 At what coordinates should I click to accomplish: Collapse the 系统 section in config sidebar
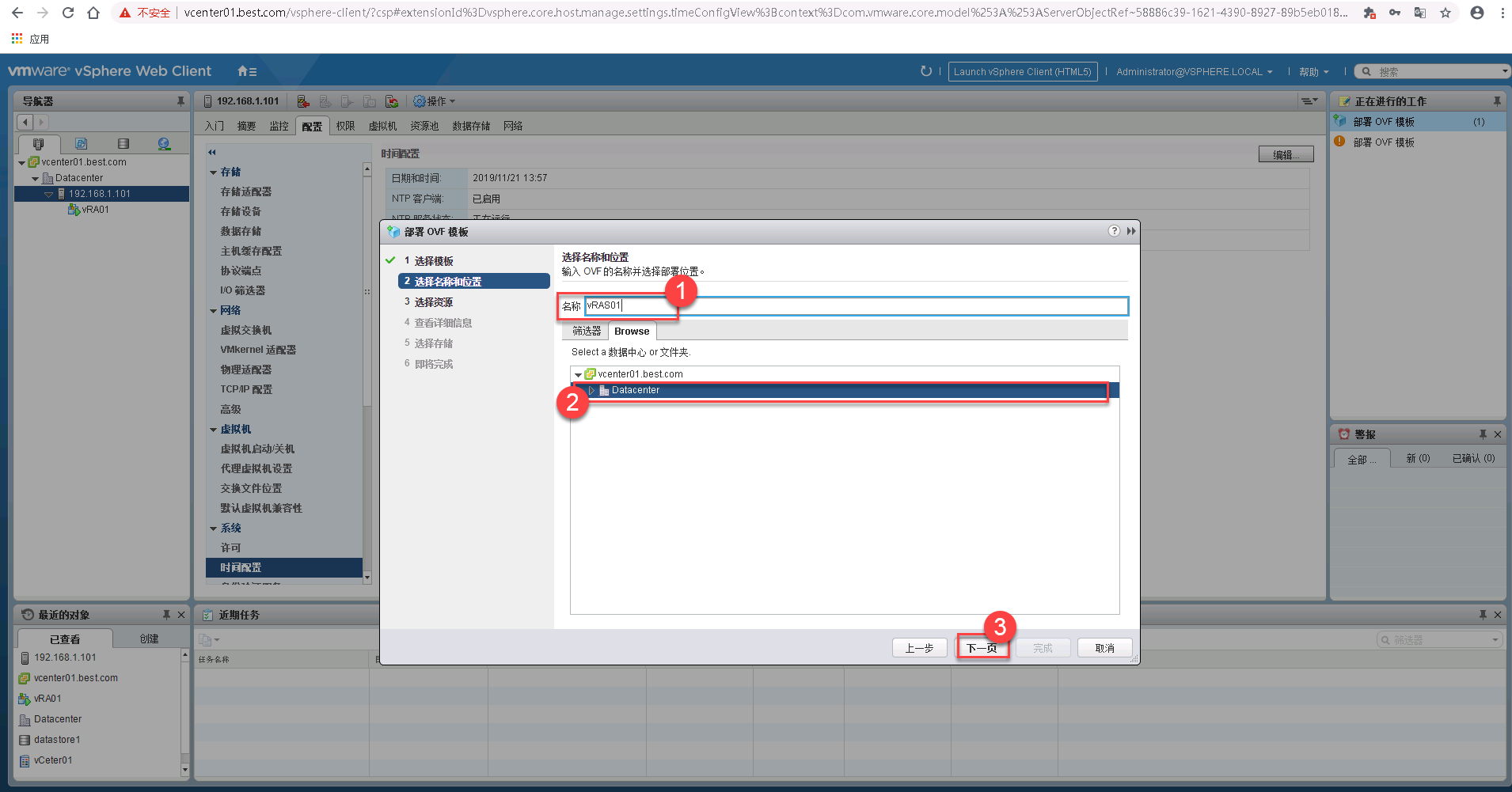tap(213, 529)
